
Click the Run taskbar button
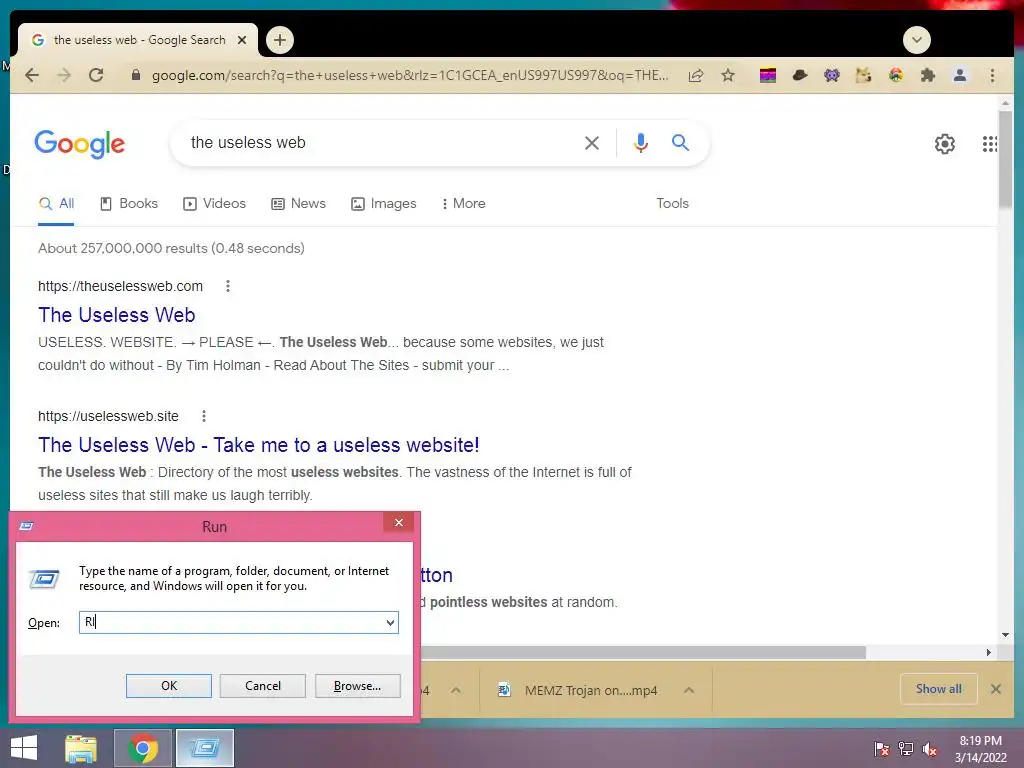pyautogui.click(x=204, y=748)
